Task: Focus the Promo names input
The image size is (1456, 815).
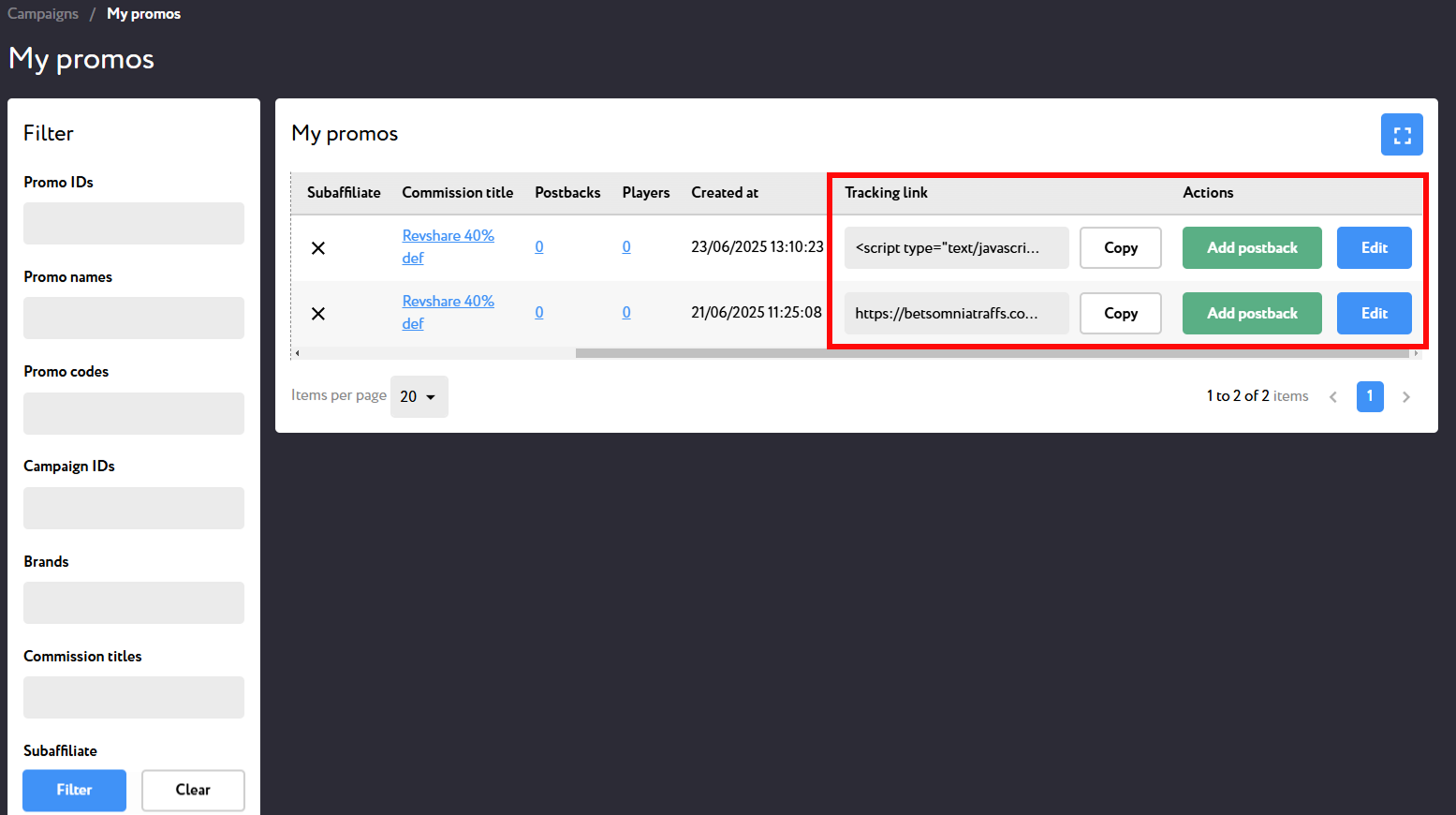Action: coord(134,318)
